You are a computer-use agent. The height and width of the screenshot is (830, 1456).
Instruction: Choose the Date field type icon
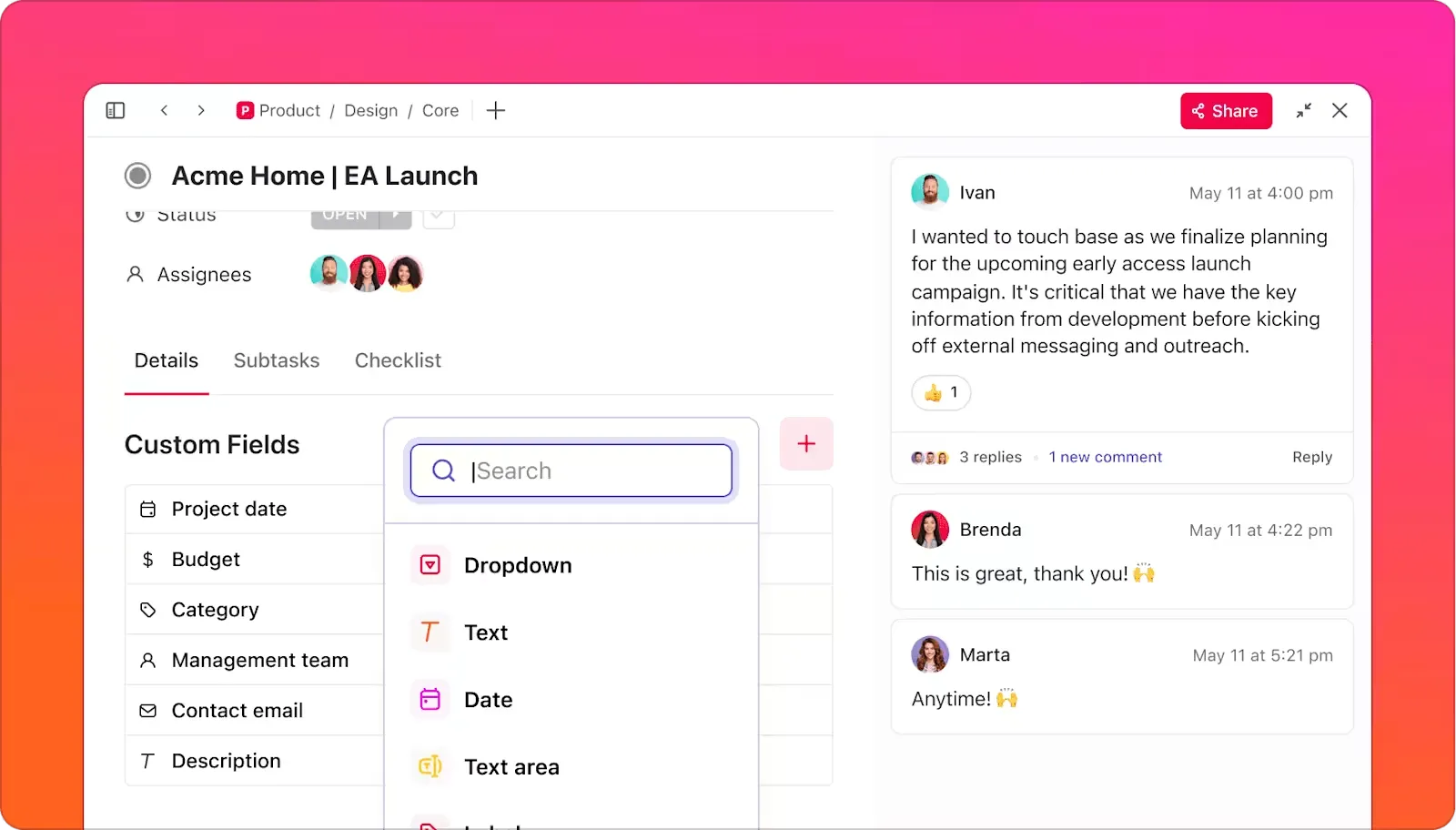click(430, 699)
